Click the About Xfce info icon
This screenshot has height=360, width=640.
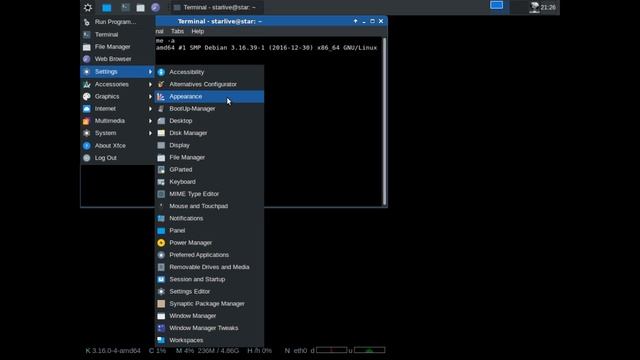click(87, 145)
